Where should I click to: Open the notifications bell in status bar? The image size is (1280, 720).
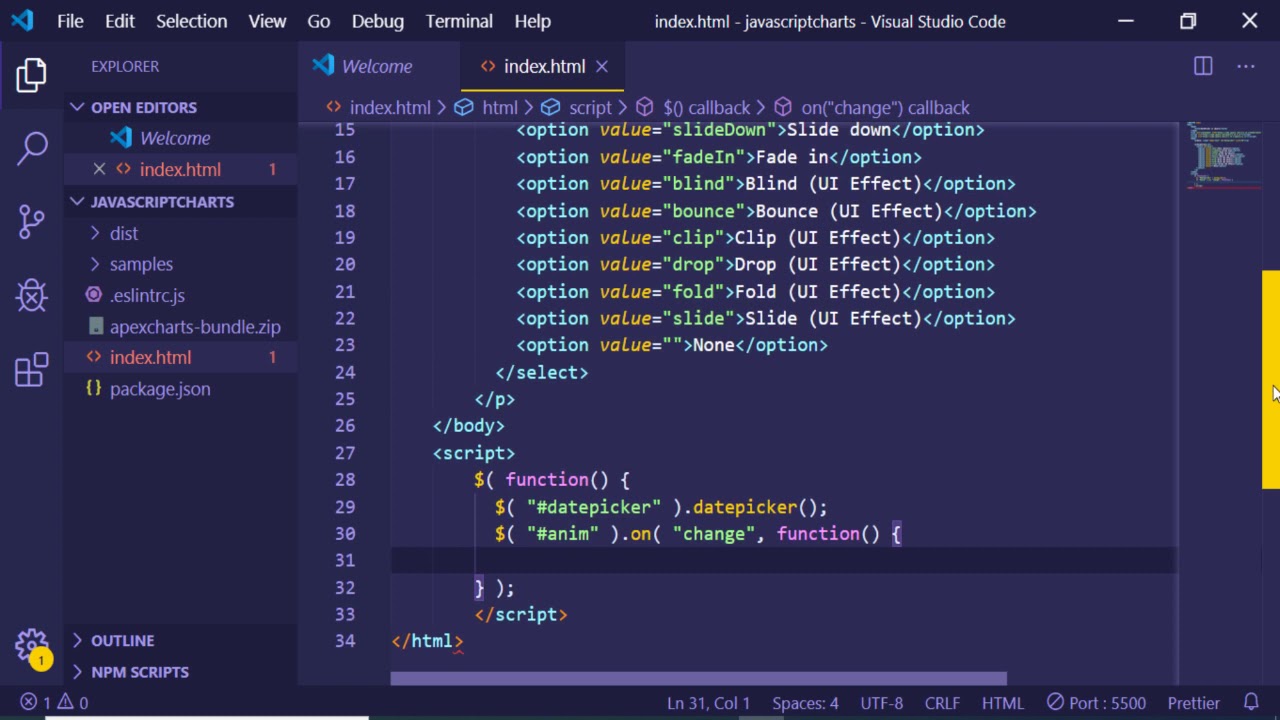coord(1251,703)
